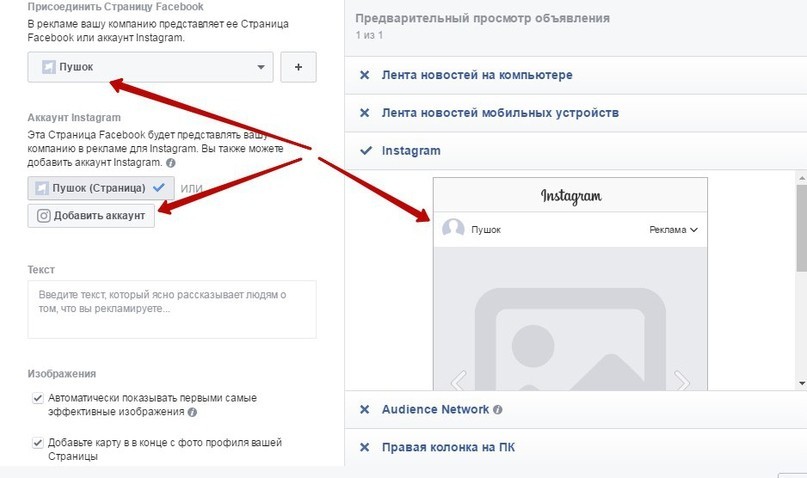
Task: Click X icon beside Правая колонка на ПК
Action: click(x=364, y=448)
